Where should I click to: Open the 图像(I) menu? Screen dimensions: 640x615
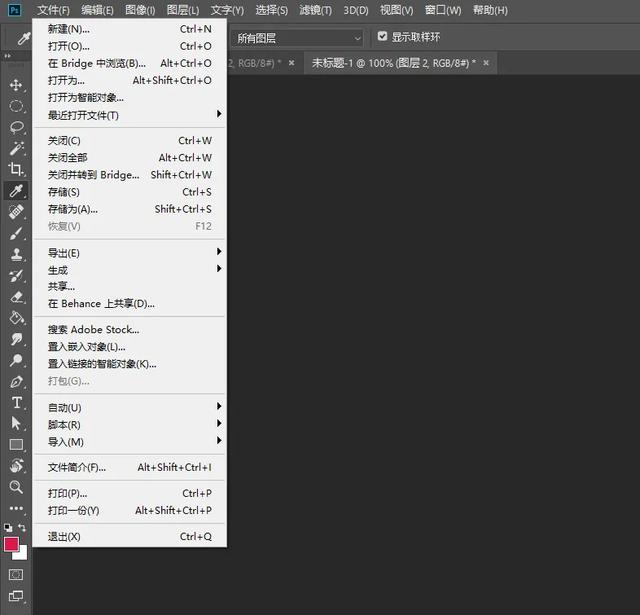tap(140, 10)
